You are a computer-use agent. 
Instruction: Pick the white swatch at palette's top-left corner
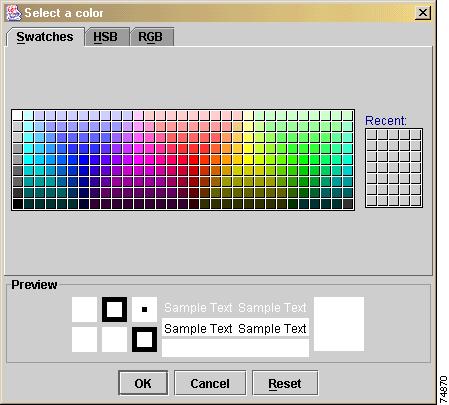click(x=17, y=115)
